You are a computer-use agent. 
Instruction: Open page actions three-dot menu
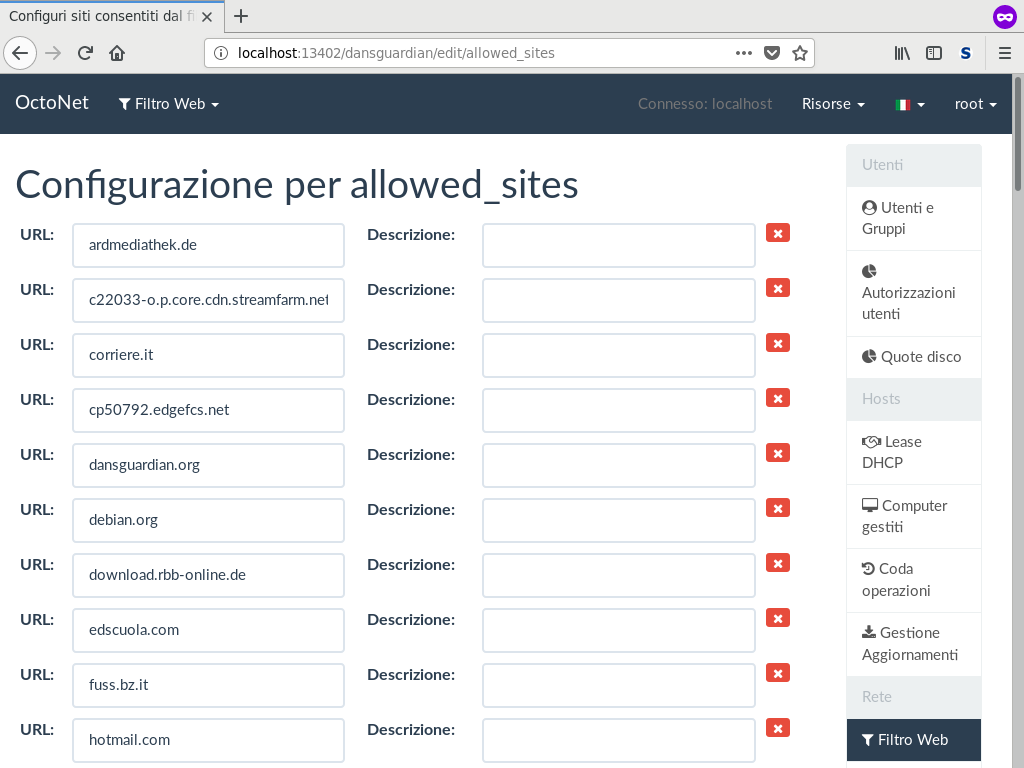(x=744, y=53)
